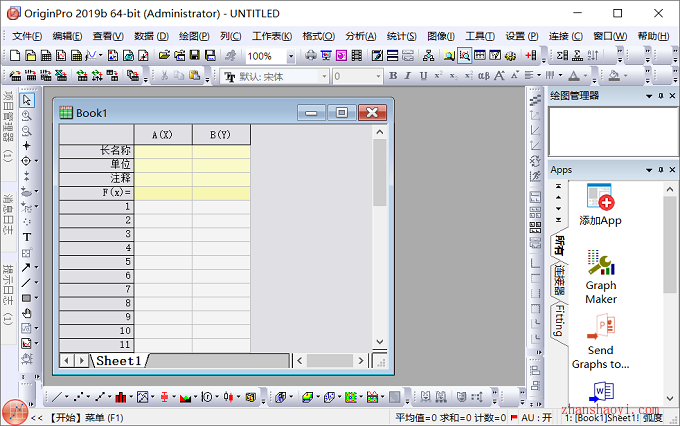Open the Apps panel options arrow
This screenshot has width=680, height=426.
point(649,170)
